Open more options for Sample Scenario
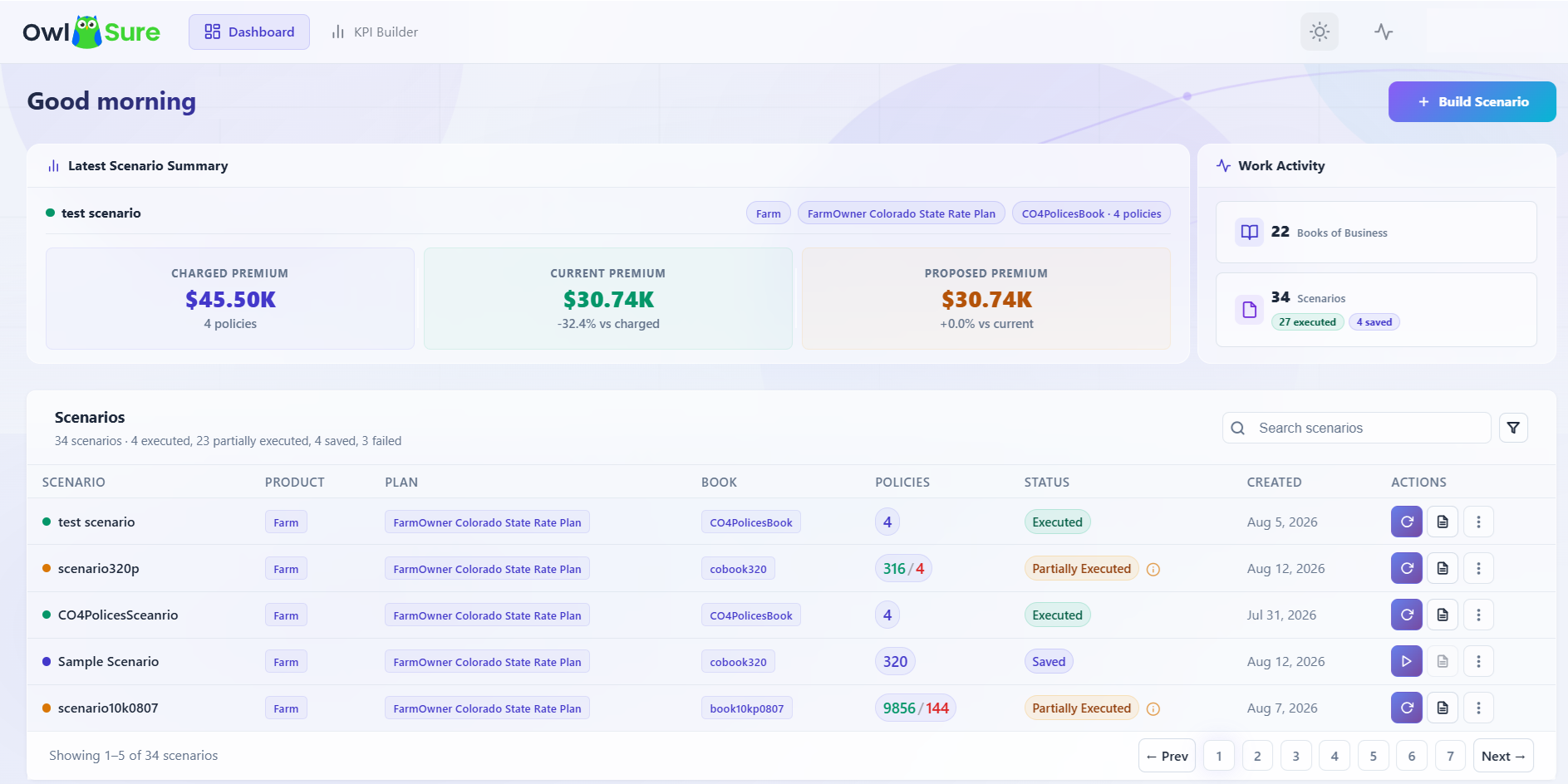 coord(1478,661)
